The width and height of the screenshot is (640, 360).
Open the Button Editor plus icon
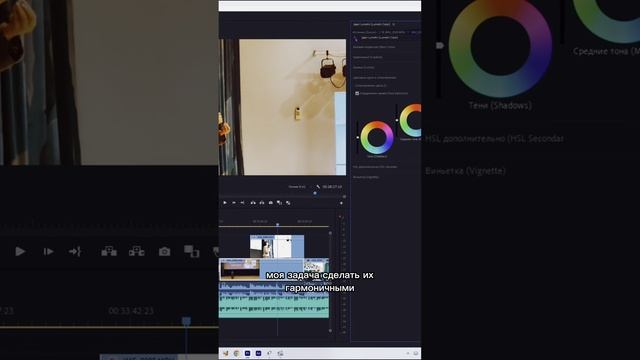tap(341, 203)
